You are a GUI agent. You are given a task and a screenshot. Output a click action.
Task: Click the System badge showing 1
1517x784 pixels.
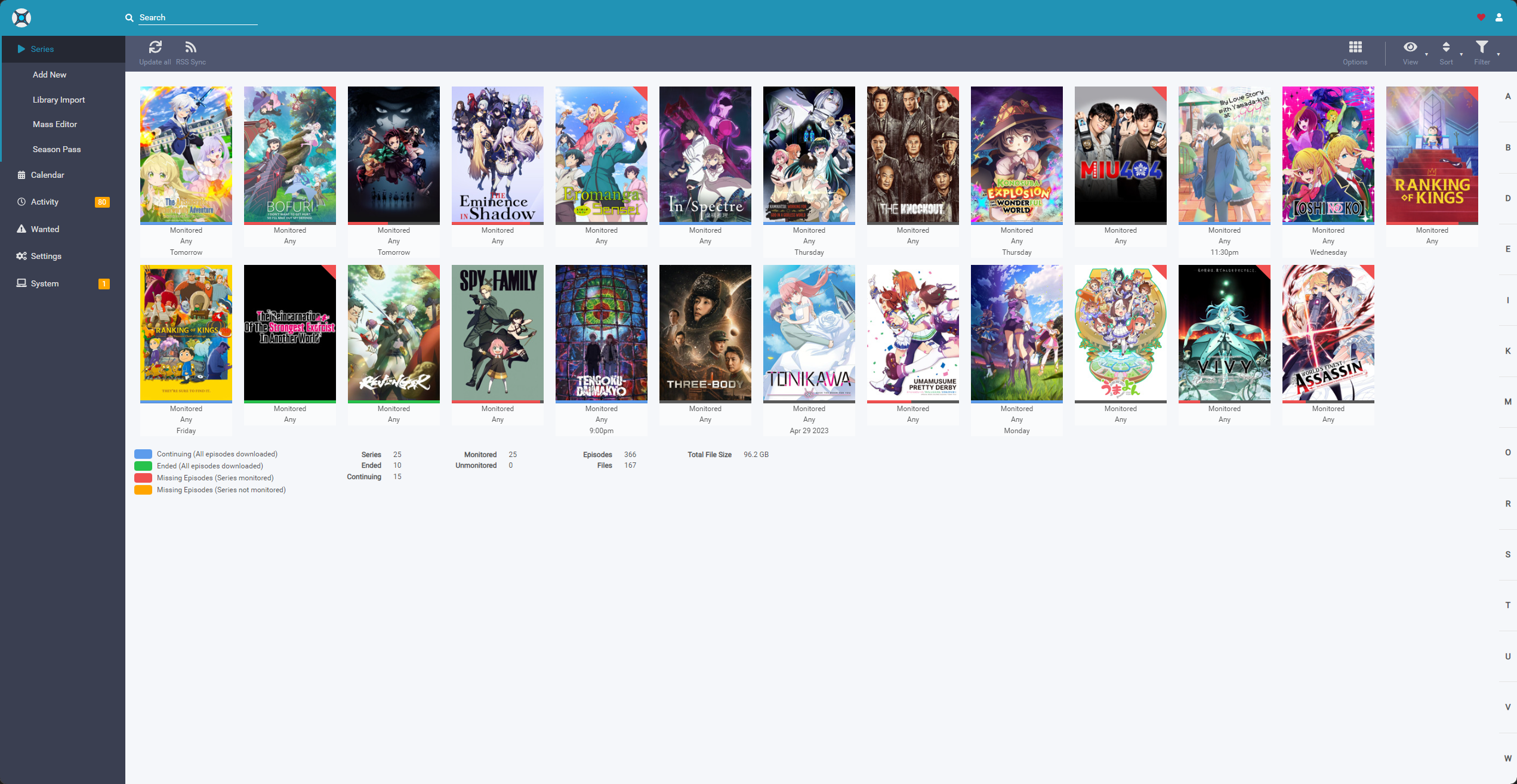(x=104, y=284)
